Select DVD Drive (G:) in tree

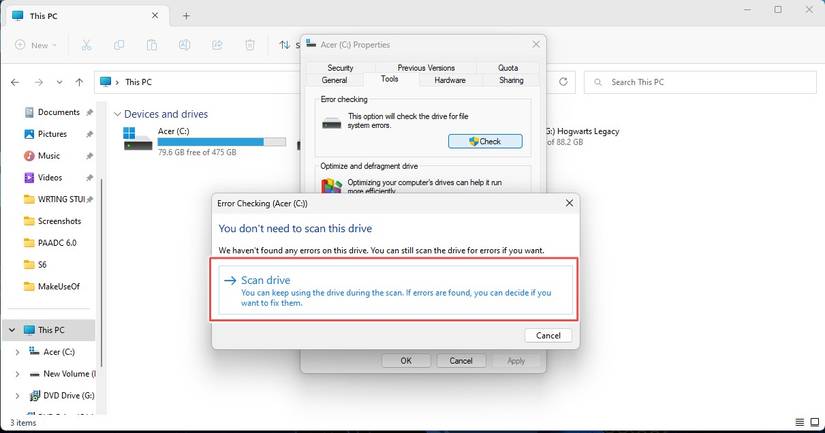click(x=68, y=396)
